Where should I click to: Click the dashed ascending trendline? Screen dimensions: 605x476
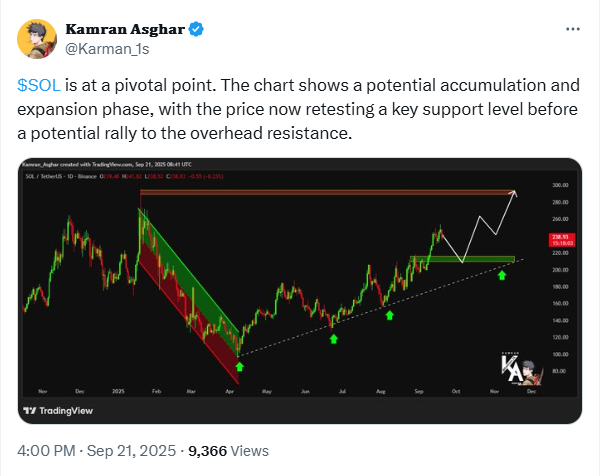point(381,307)
